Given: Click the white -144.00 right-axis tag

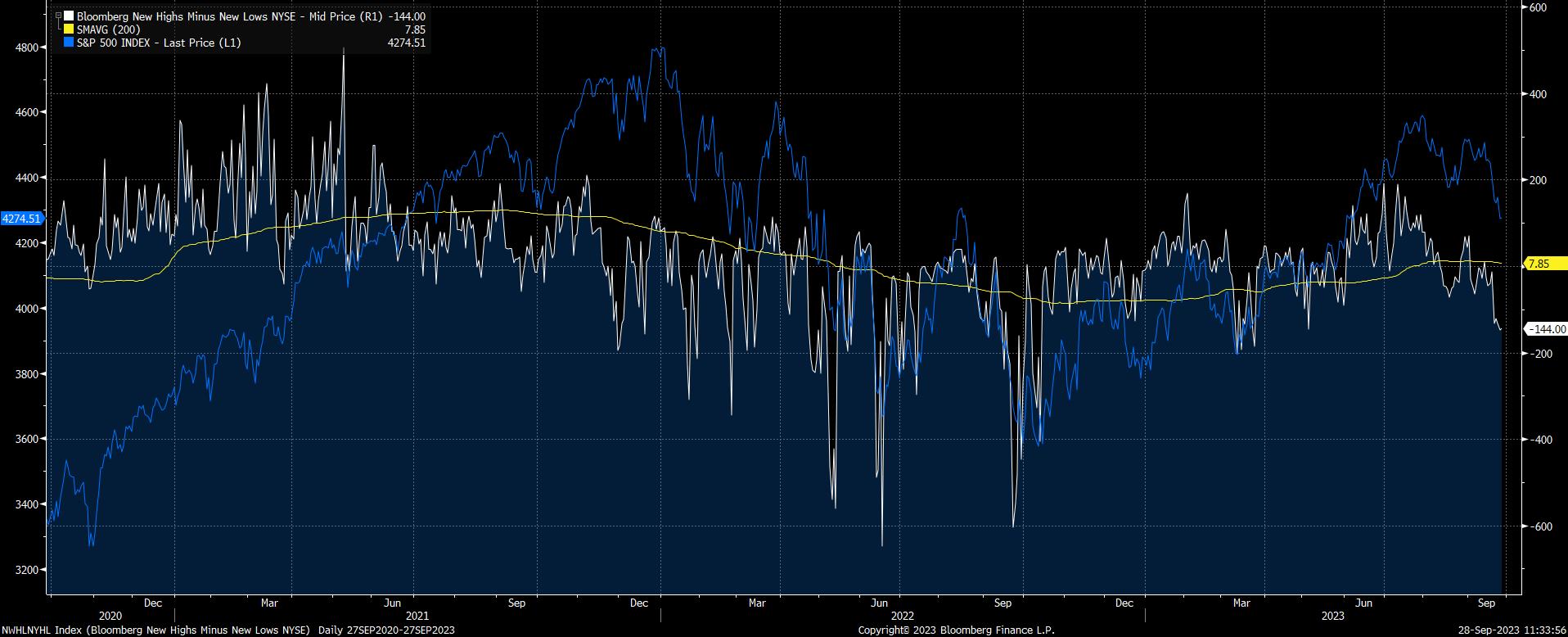Looking at the screenshot, I should 1545,329.
